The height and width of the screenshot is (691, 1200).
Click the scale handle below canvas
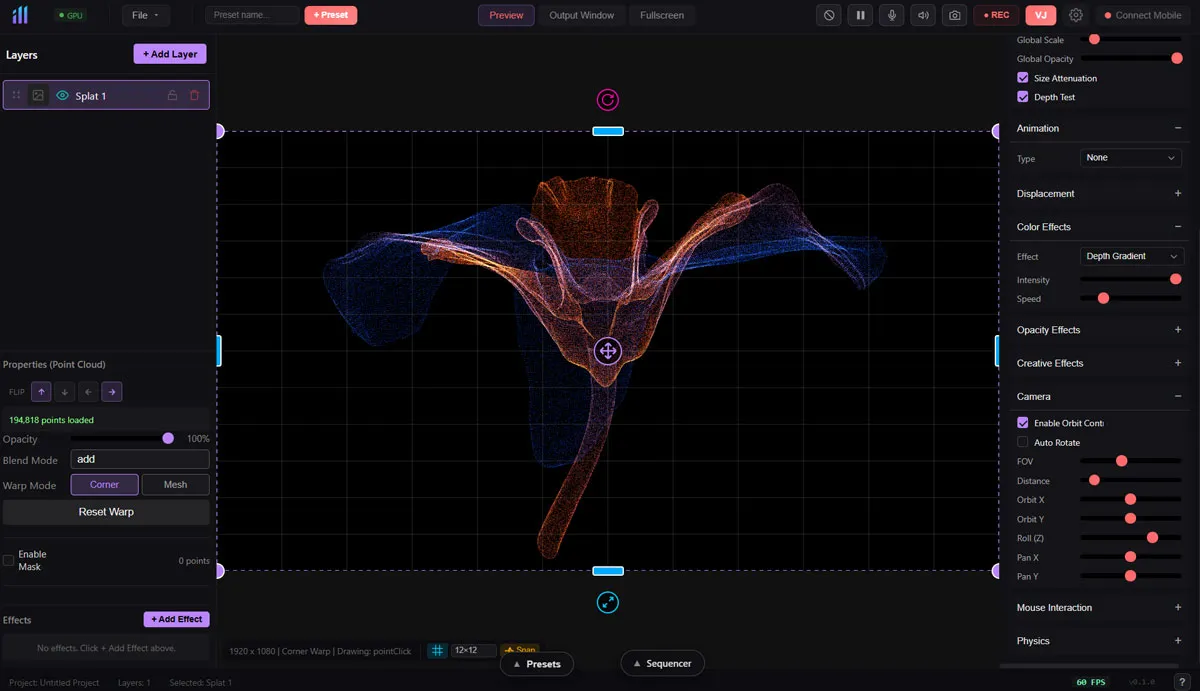(x=608, y=602)
